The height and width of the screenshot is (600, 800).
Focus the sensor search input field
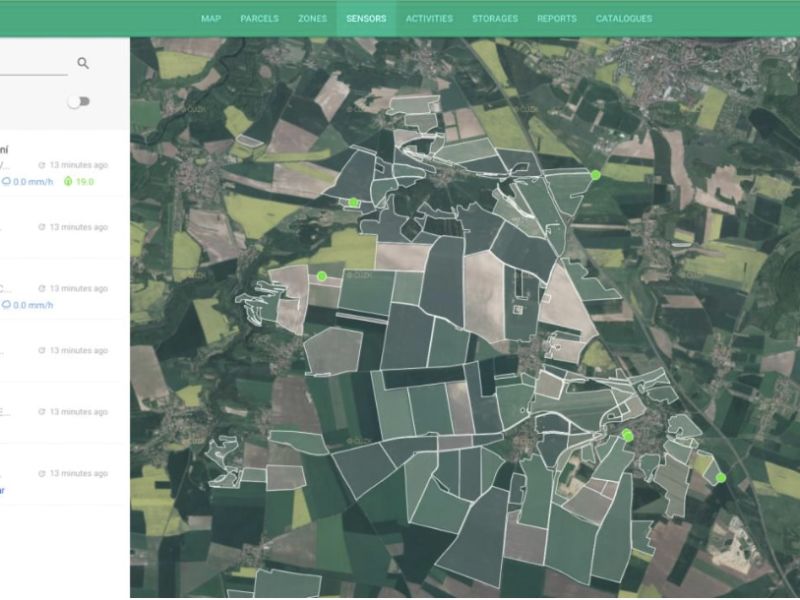pyautogui.click(x=34, y=64)
